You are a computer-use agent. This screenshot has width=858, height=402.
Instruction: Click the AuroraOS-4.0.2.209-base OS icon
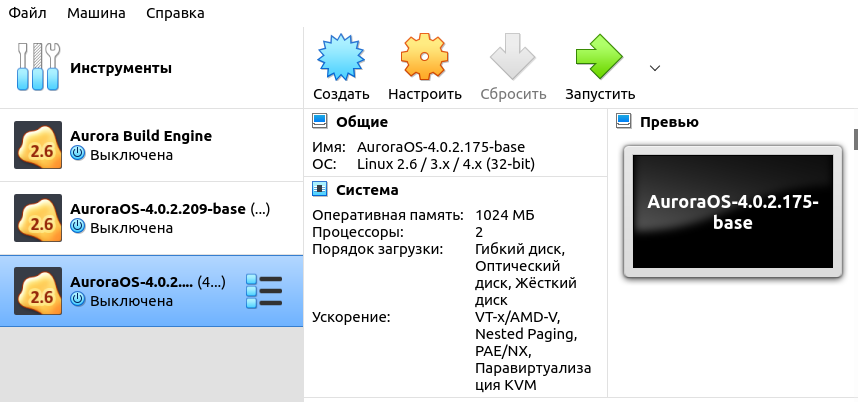pyautogui.click(x=38, y=218)
